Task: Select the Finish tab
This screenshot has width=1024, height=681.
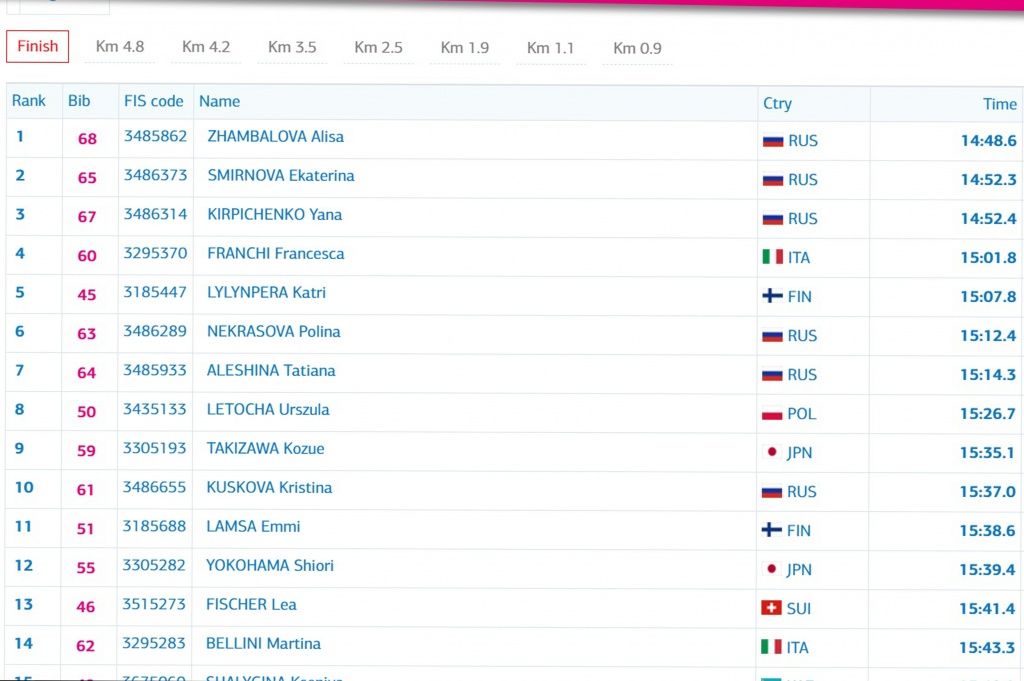Action: point(38,46)
